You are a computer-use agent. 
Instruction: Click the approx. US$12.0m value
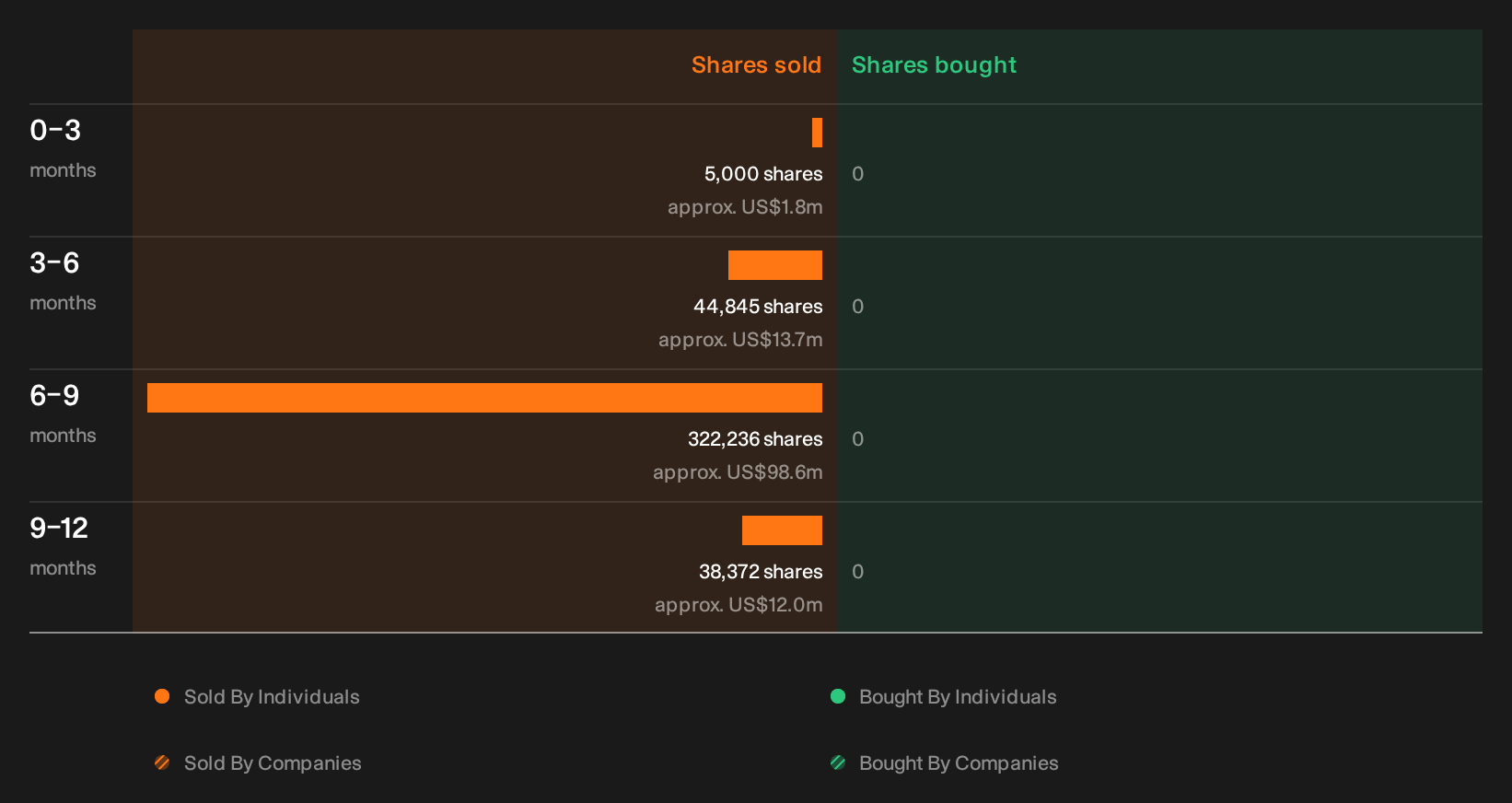tap(739, 605)
